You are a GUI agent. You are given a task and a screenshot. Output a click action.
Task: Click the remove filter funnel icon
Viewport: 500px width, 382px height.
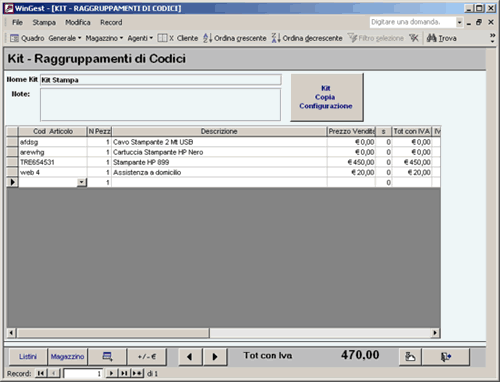(x=414, y=38)
